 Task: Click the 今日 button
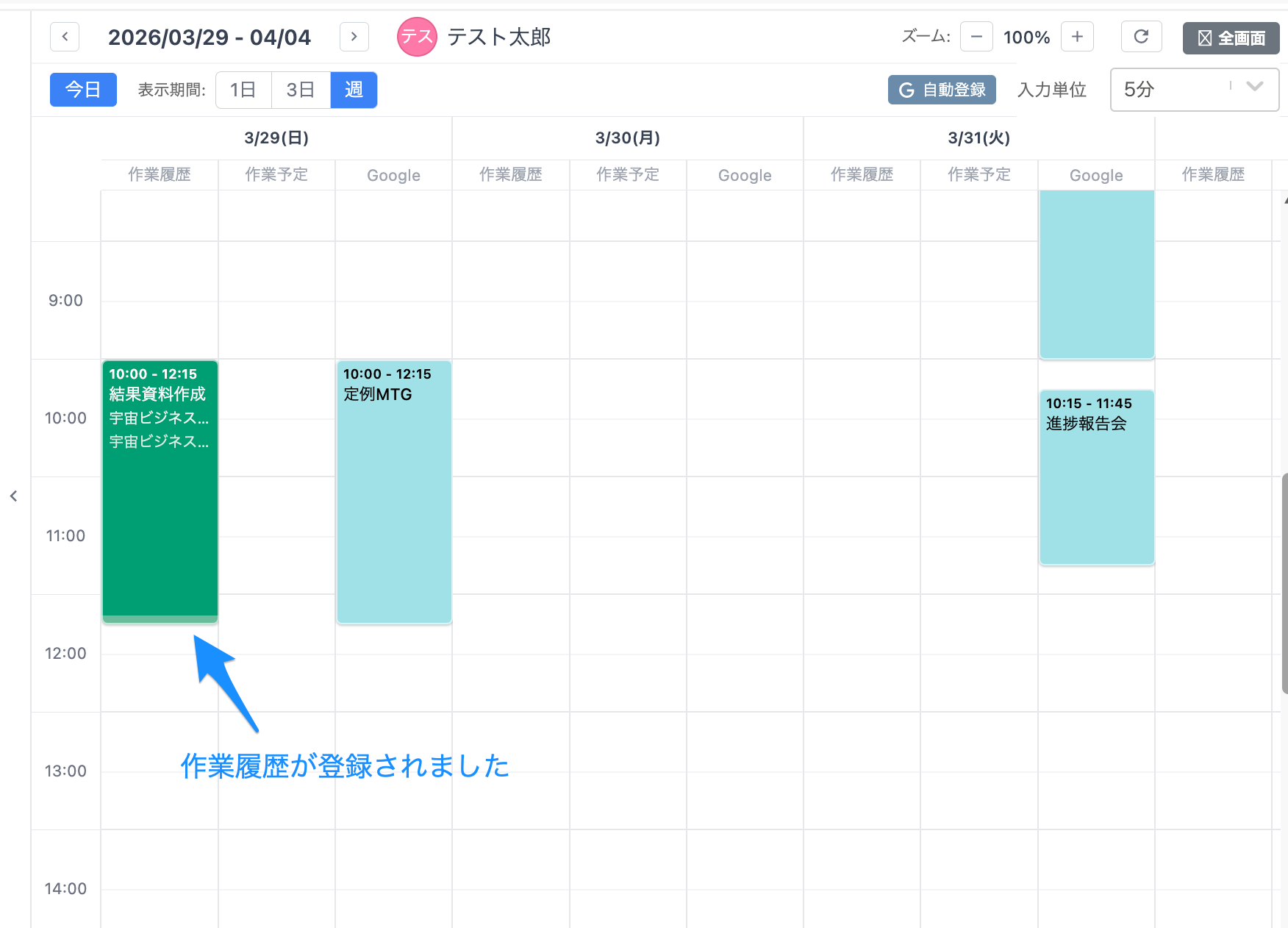coord(82,89)
